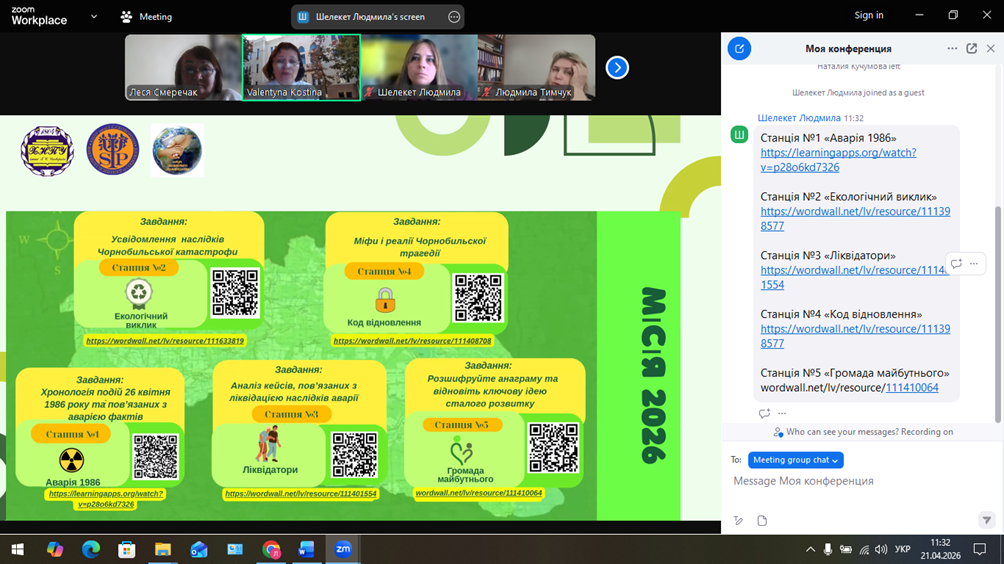This screenshot has height=564, width=1004.
Task: Switch to the Meeting tab
Action: [x=146, y=17]
